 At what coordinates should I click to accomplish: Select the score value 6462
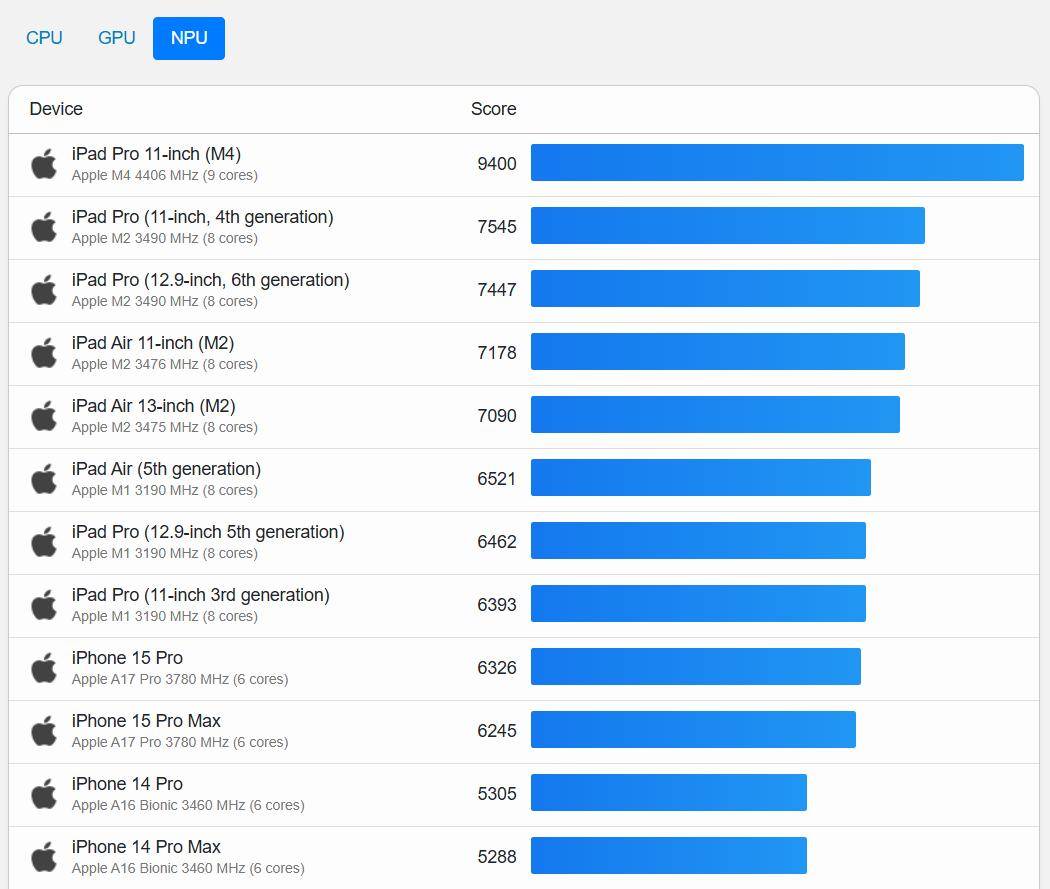tap(497, 541)
